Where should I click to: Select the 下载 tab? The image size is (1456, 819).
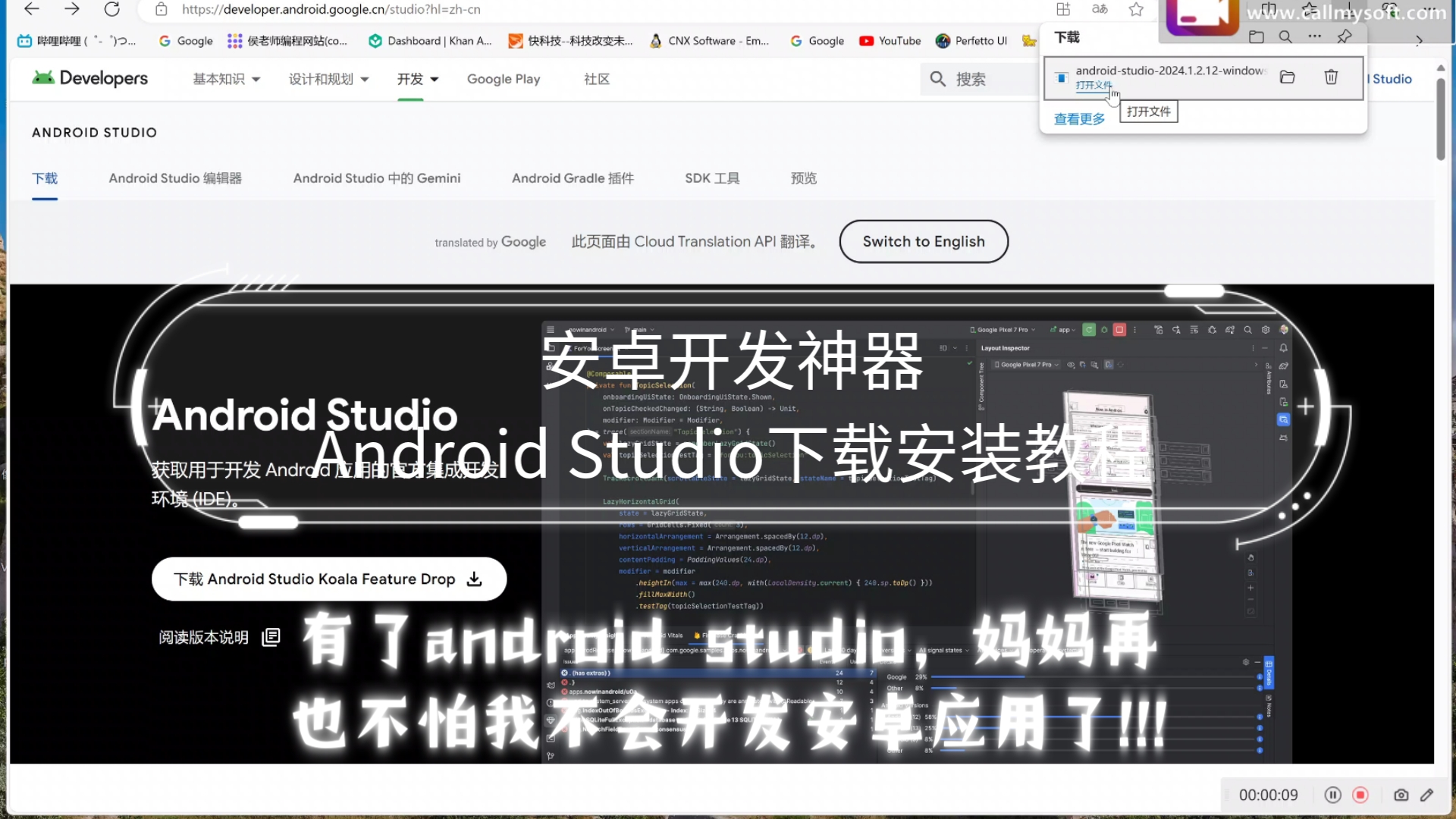tap(45, 178)
